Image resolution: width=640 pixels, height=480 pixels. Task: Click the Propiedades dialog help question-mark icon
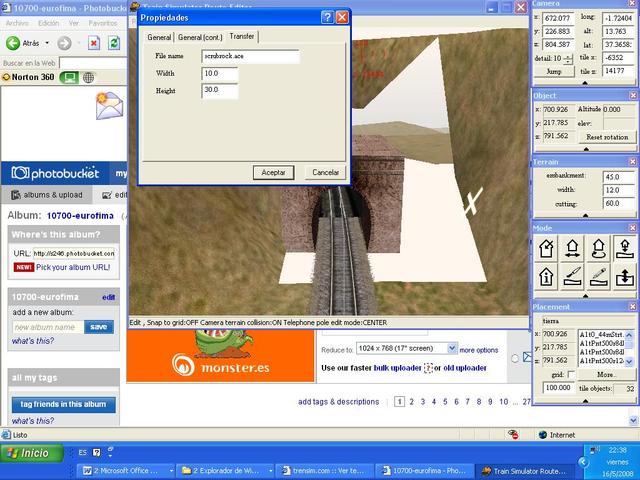[326, 17]
